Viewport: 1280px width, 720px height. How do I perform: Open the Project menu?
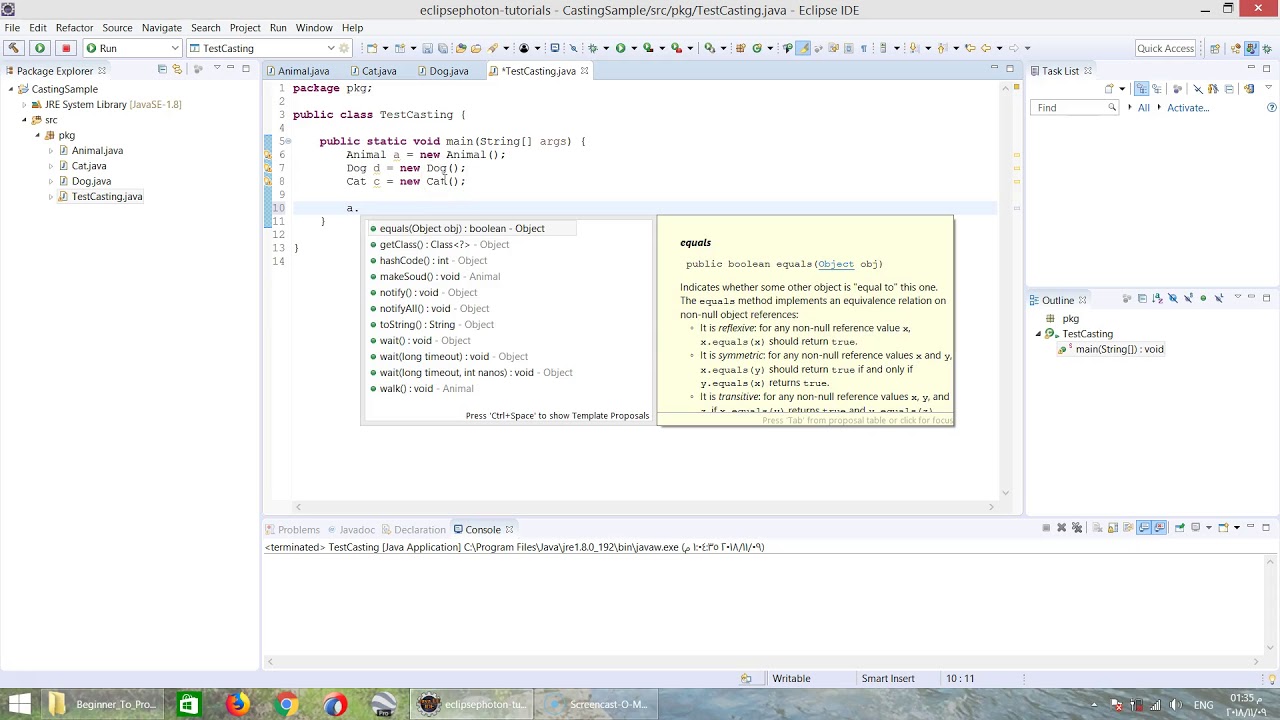245,28
